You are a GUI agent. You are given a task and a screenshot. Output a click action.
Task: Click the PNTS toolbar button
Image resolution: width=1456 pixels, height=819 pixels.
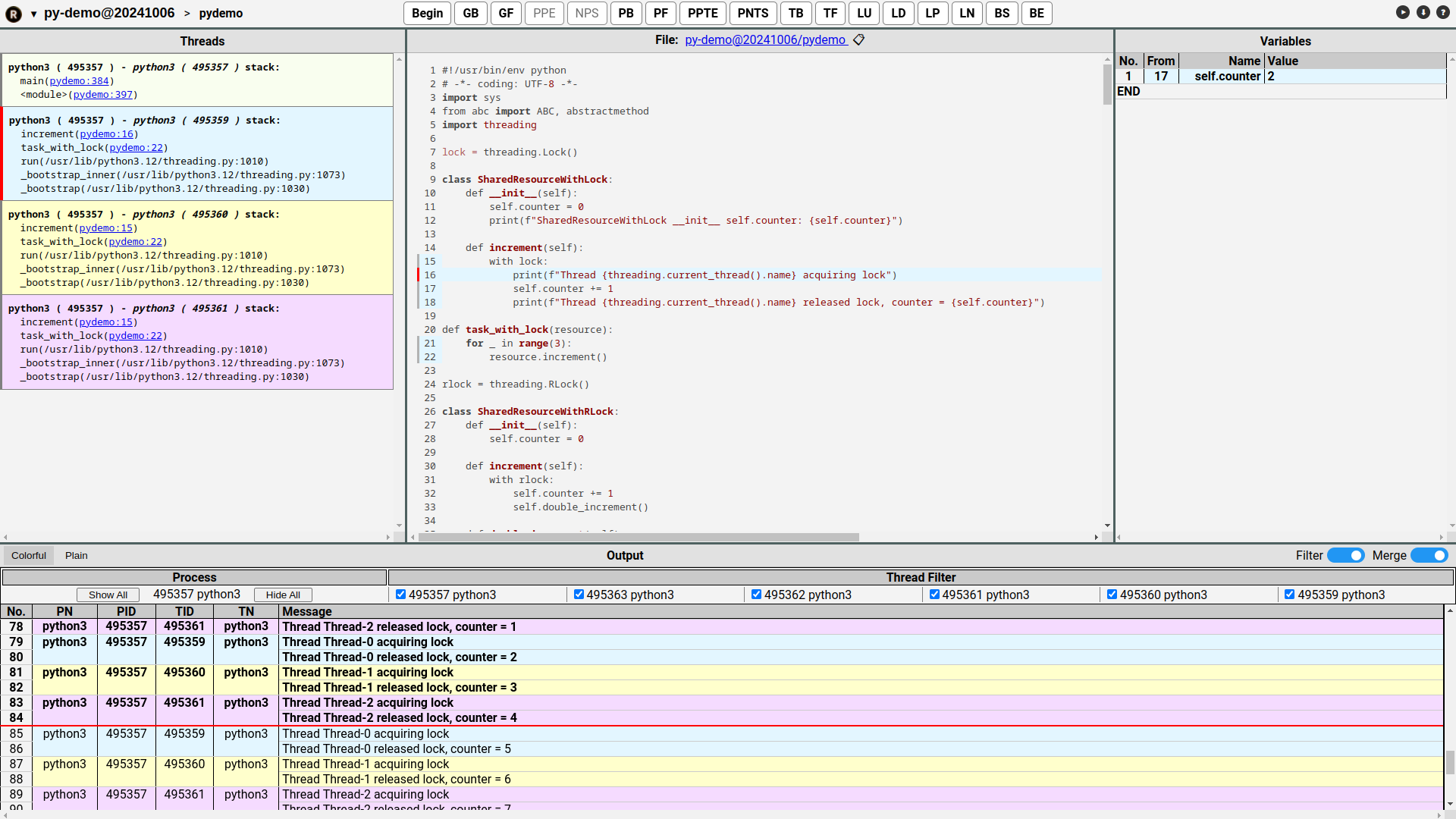[x=753, y=13]
